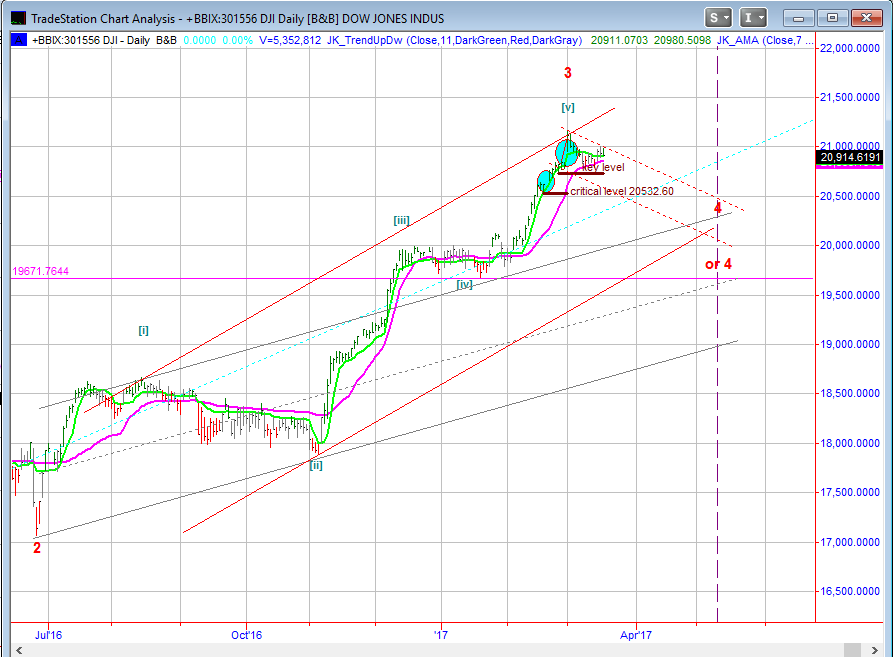
Task: Select the purple dashed vertical line
Action: [x=717, y=333]
